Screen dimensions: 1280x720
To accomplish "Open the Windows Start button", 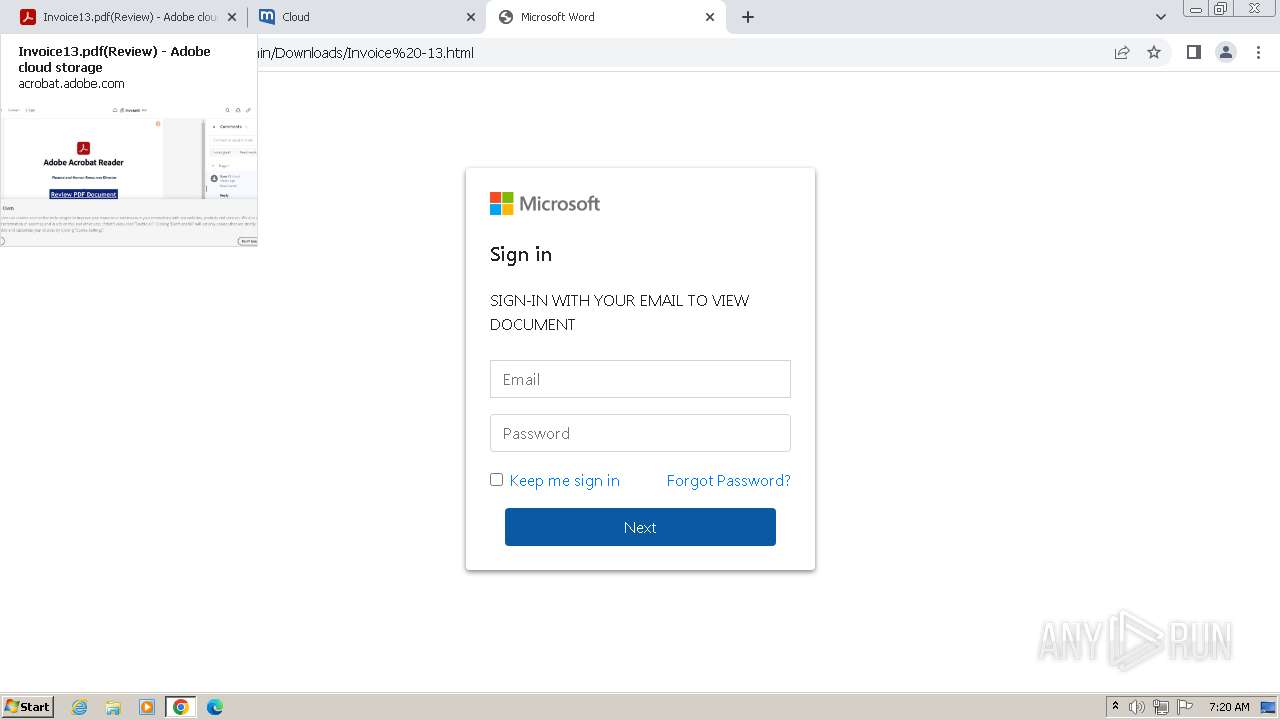I will [27, 707].
